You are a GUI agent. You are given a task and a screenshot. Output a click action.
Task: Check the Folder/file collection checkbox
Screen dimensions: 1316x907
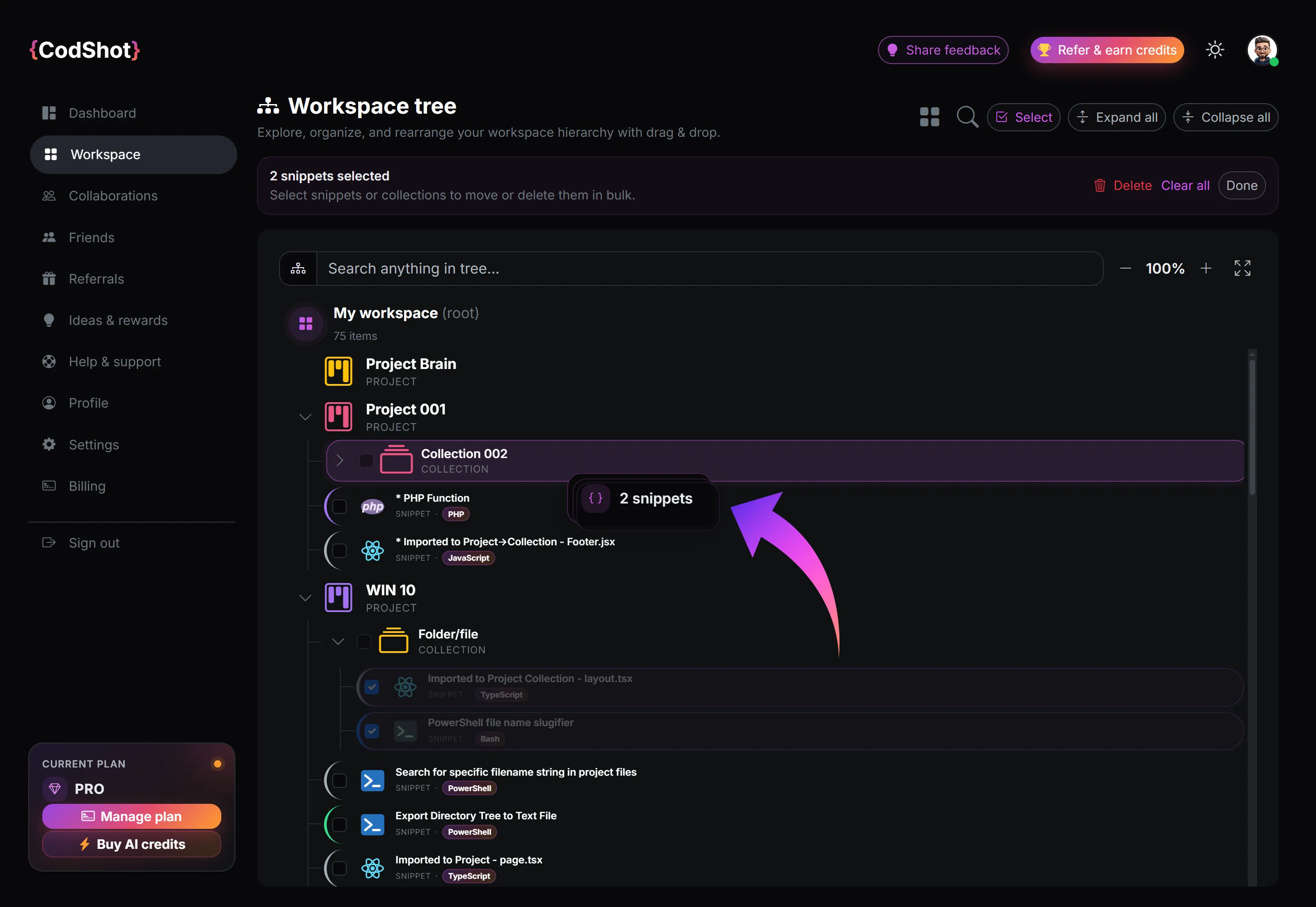click(x=364, y=641)
